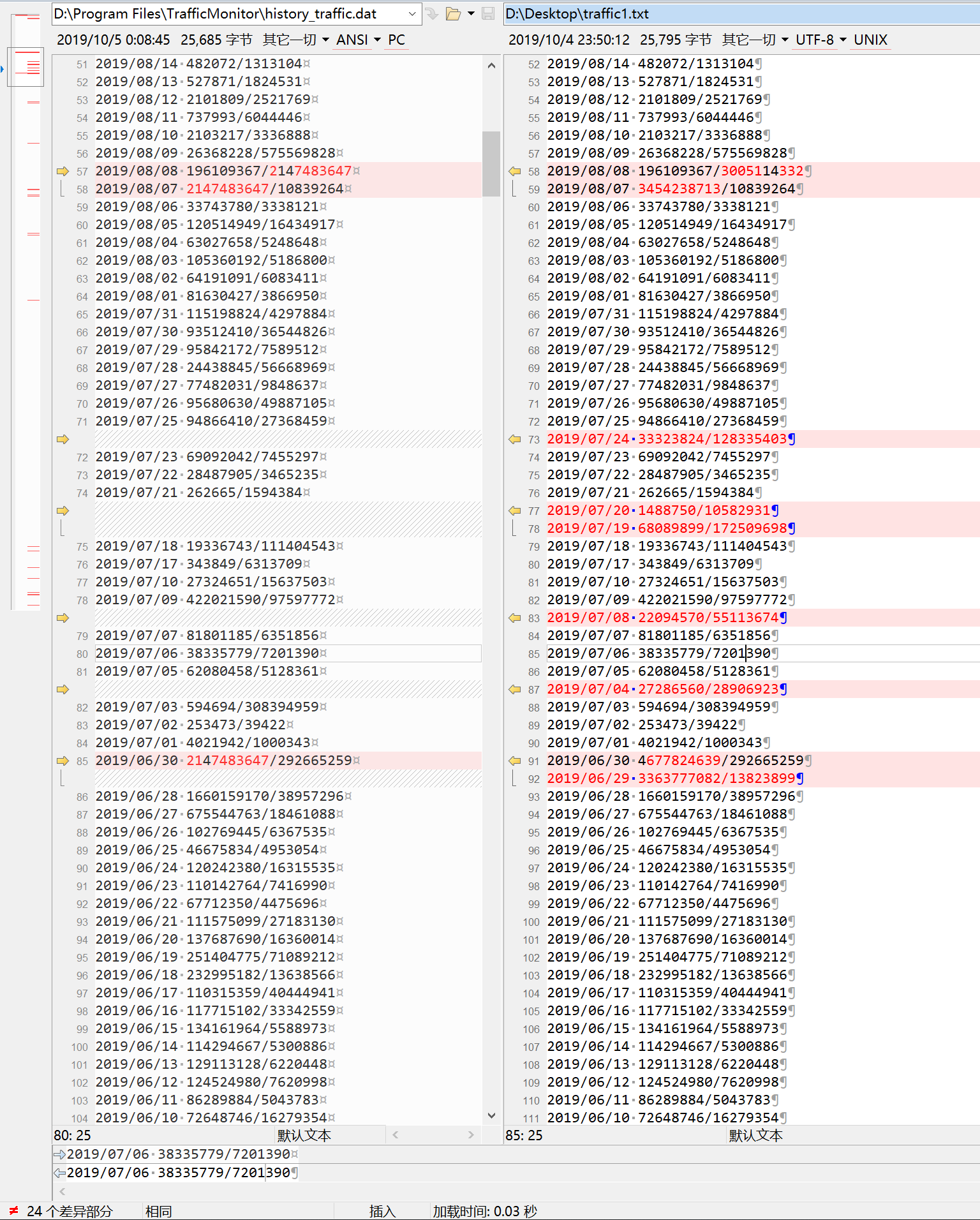Click the left pane vertical scrollbar thumb
This screenshot has height=1220, width=980.
pyautogui.click(x=491, y=163)
